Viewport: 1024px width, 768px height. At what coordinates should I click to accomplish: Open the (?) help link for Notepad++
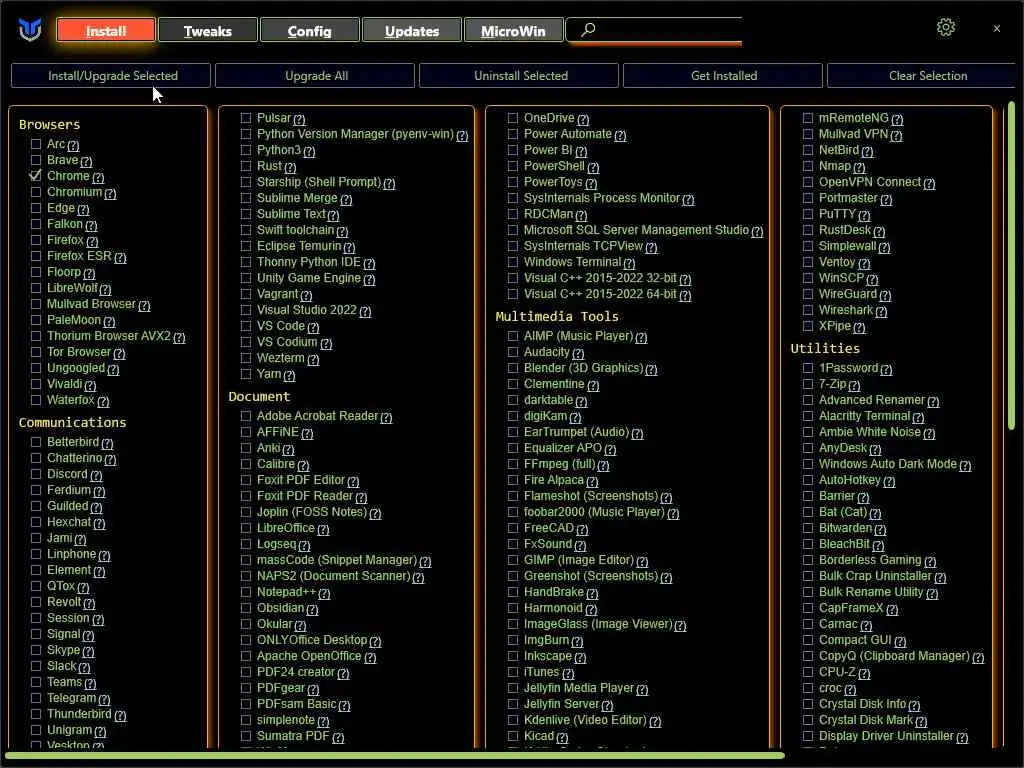point(324,594)
